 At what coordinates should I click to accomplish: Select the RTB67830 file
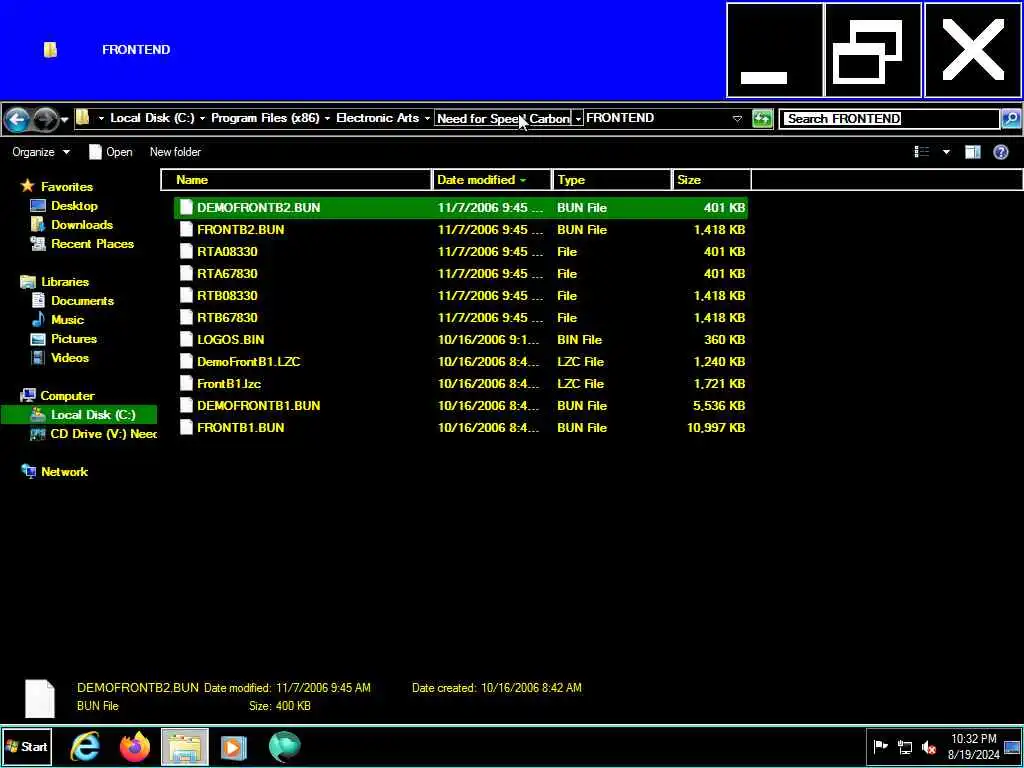[460, 317]
